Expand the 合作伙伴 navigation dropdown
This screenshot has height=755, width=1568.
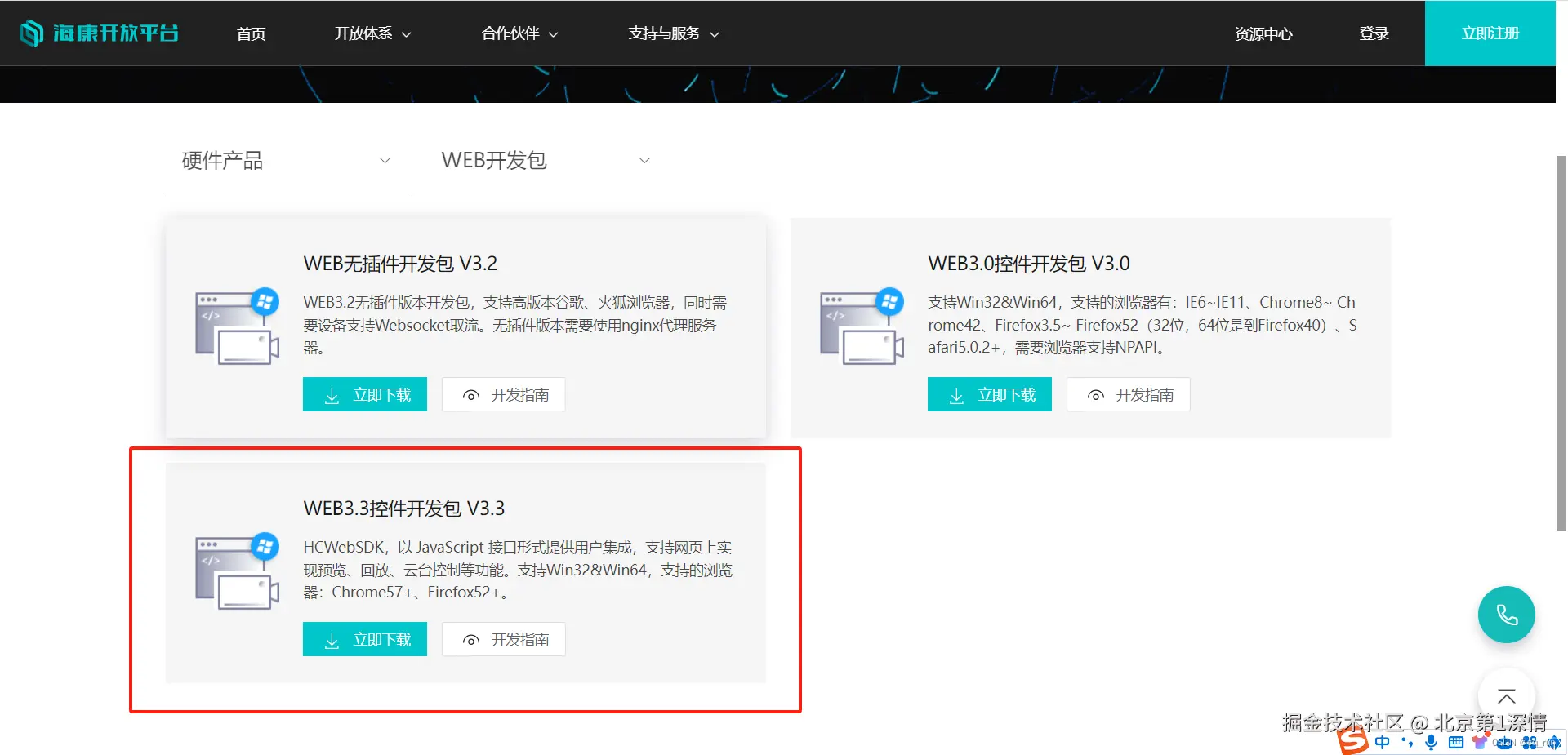pyautogui.click(x=519, y=33)
